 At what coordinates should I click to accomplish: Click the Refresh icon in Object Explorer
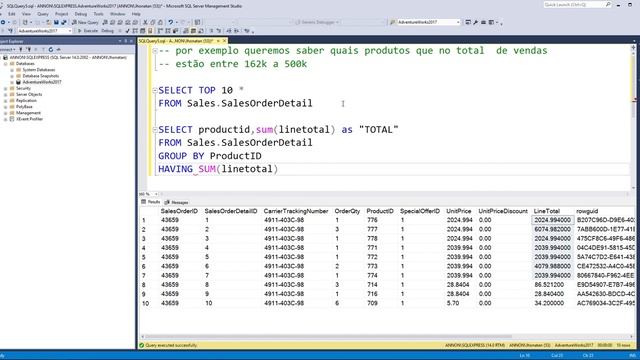pos(51,49)
